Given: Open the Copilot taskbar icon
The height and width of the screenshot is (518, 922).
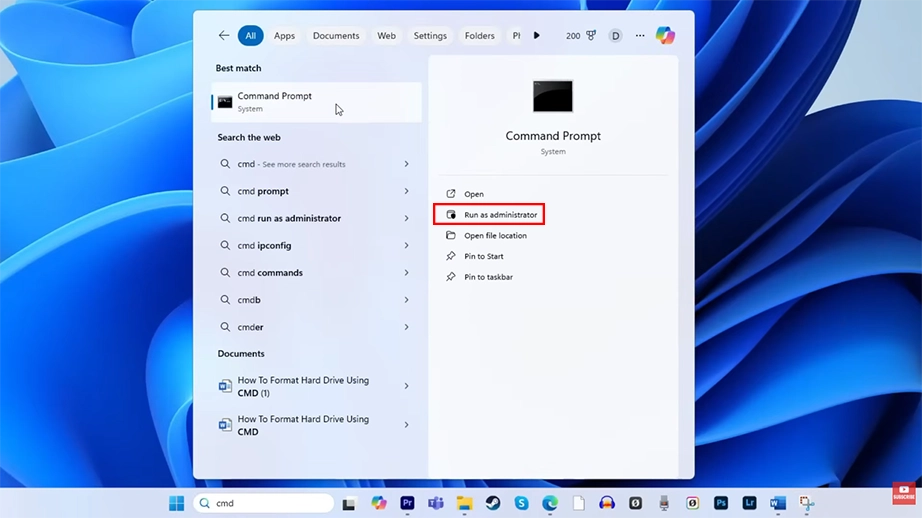Looking at the screenshot, I should coord(379,503).
